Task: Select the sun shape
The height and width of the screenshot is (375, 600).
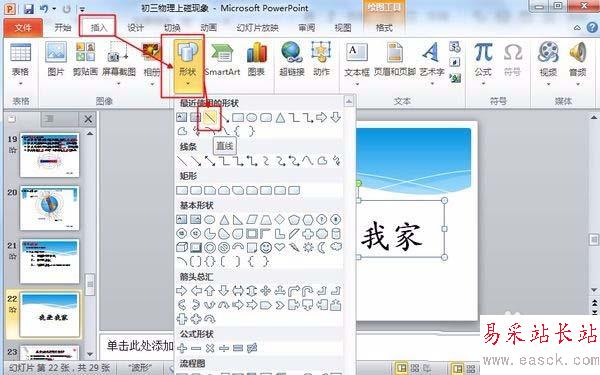Action: coord(308,248)
